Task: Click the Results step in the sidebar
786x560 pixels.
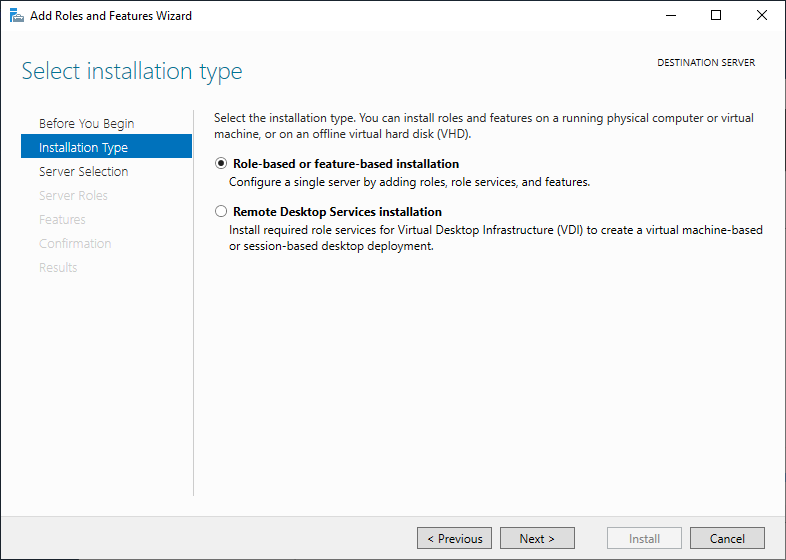Action: 58,268
